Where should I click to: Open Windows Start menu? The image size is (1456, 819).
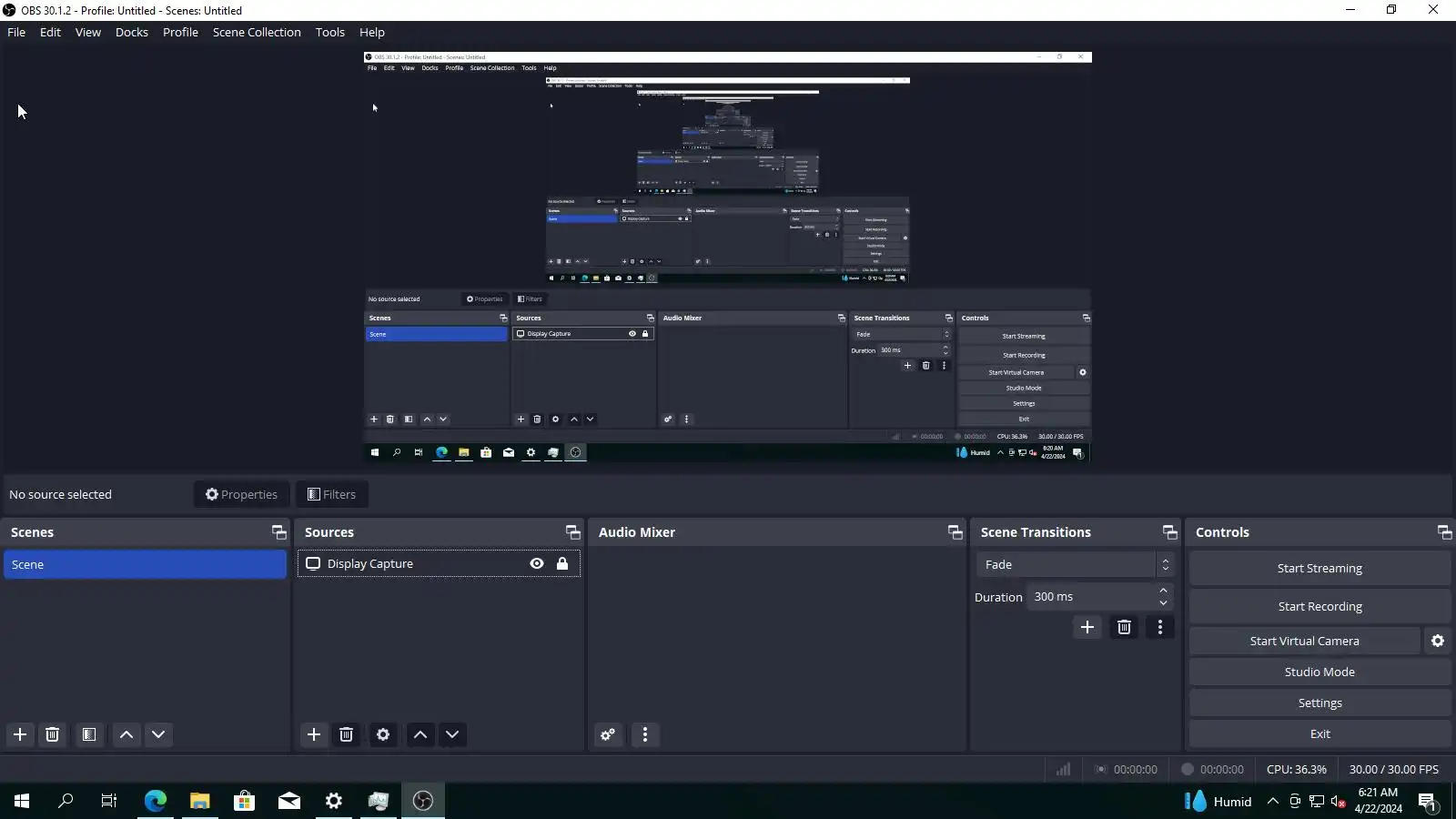tap(22, 801)
